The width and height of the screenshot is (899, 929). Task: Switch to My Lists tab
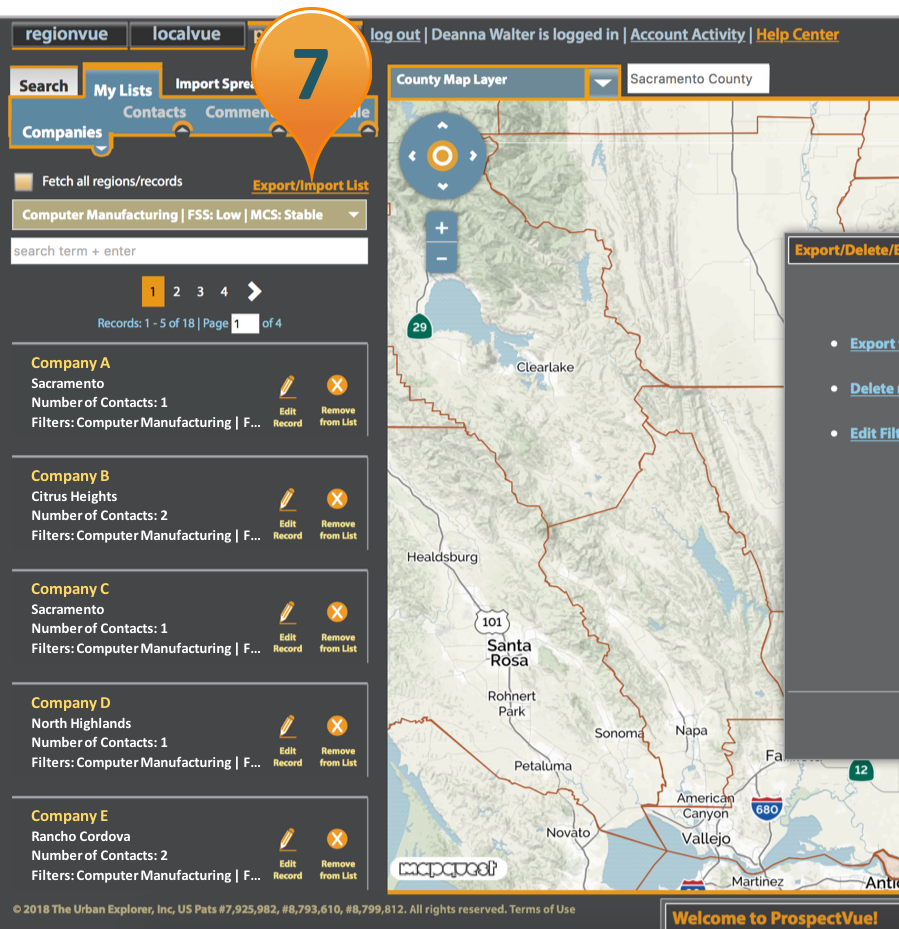tap(123, 90)
